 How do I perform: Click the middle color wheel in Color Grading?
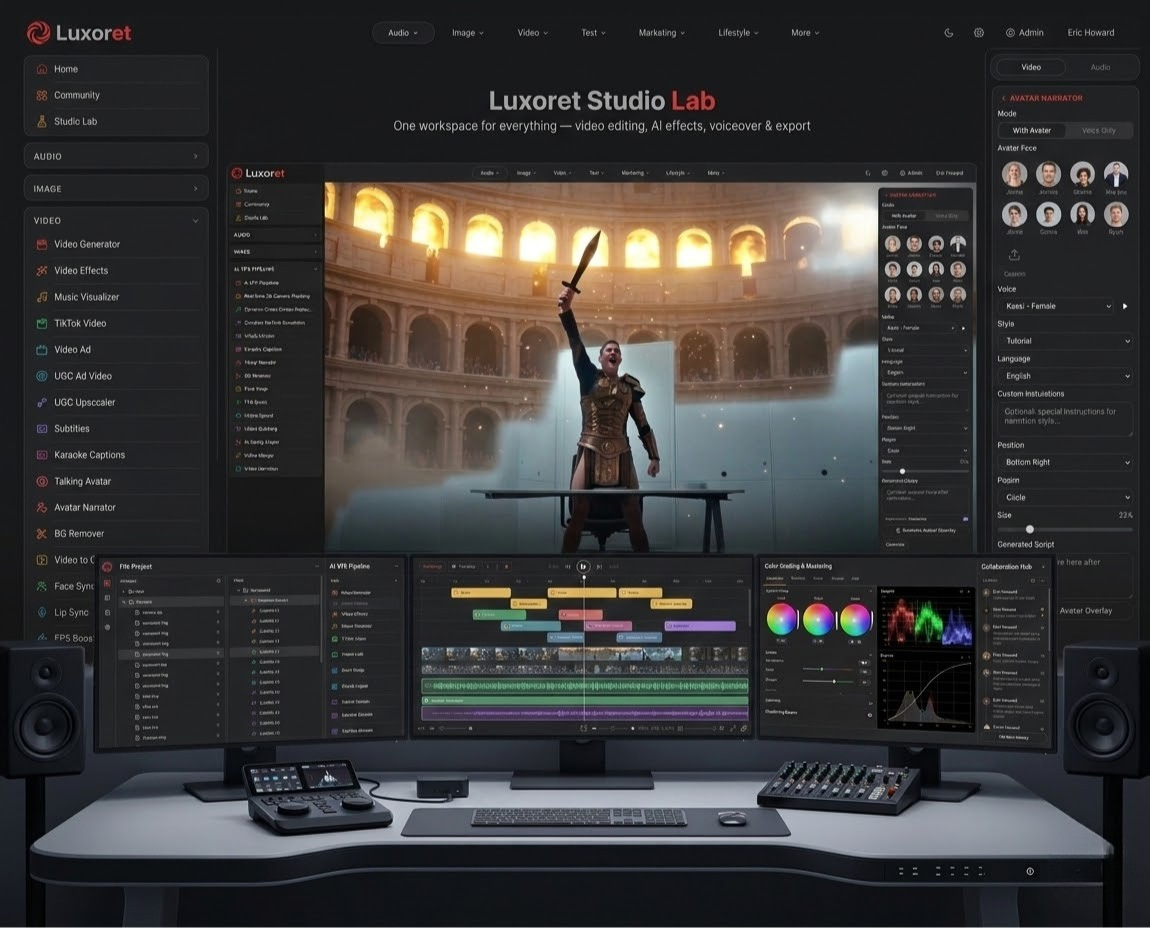(818, 620)
